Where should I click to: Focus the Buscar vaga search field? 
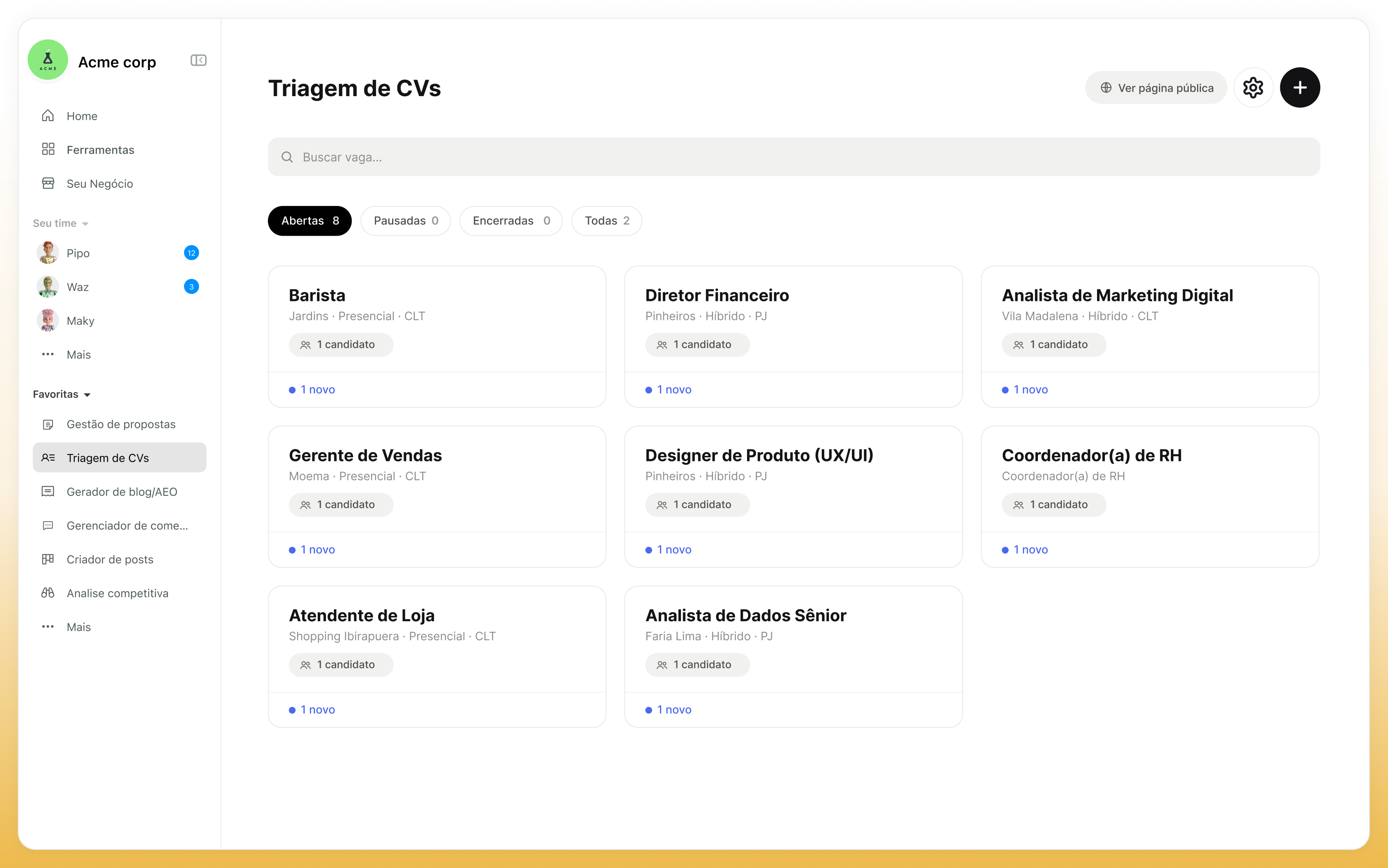[x=794, y=157]
